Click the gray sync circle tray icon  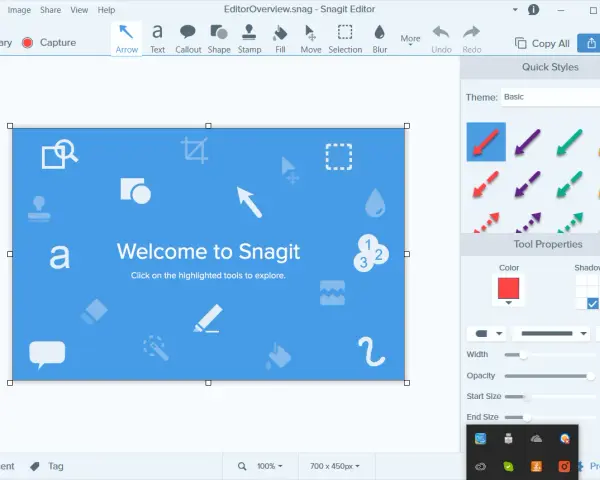(480, 466)
